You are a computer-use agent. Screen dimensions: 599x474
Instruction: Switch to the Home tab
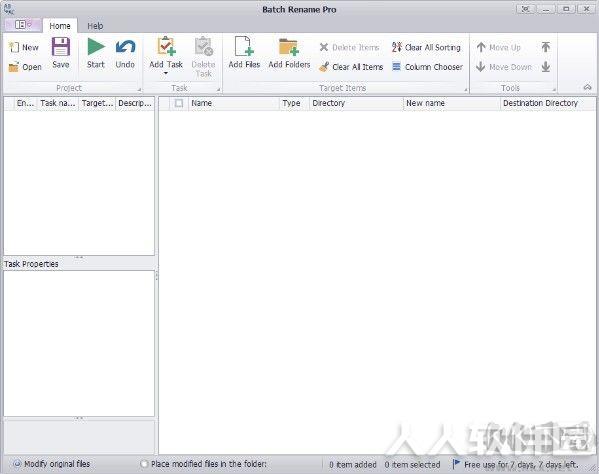(x=60, y=26)
